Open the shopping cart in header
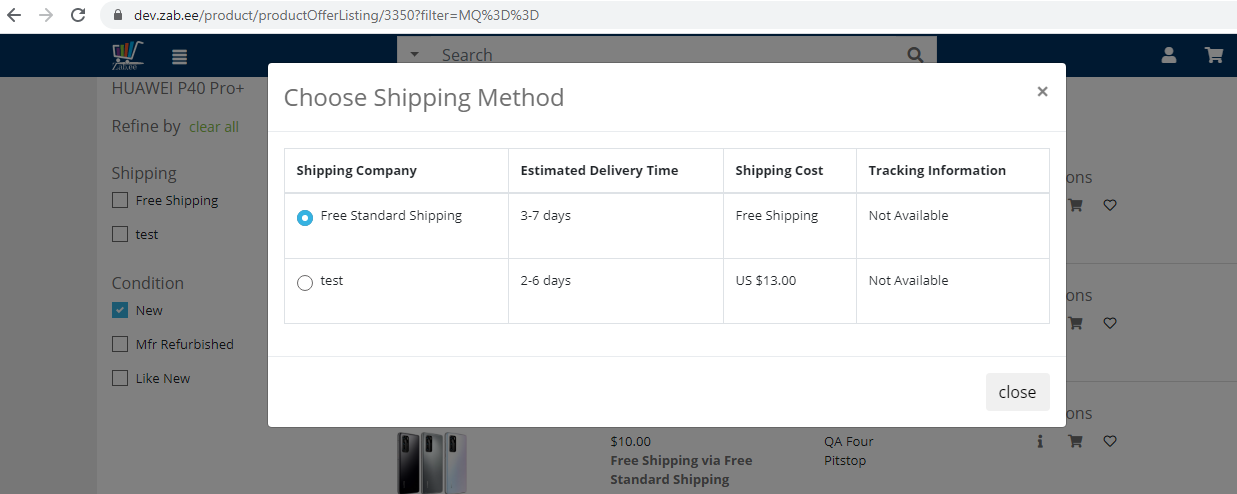This screenshot has height=494, width=1237. 1214,55
